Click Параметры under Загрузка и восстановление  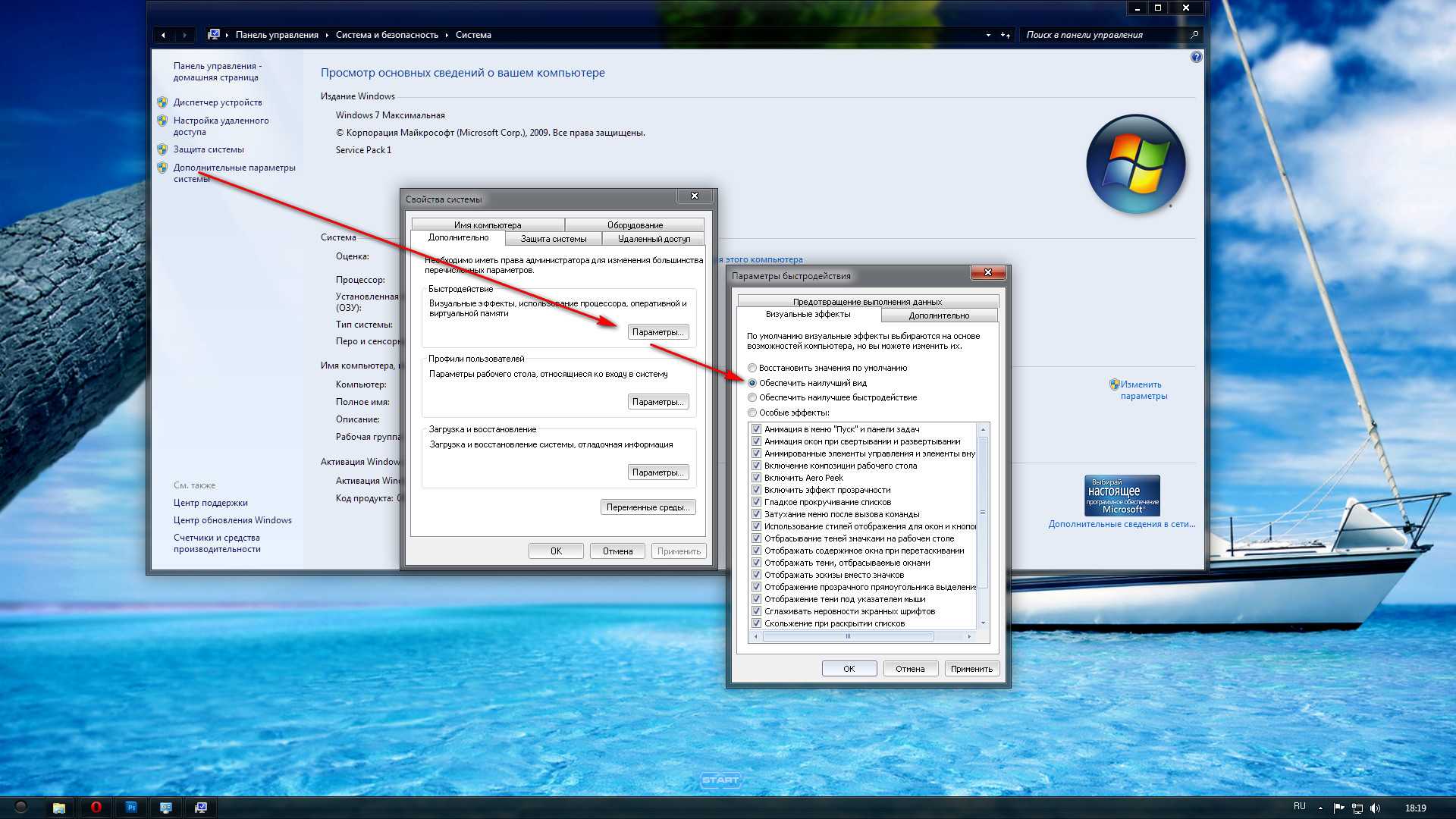[x=658, y=472]
